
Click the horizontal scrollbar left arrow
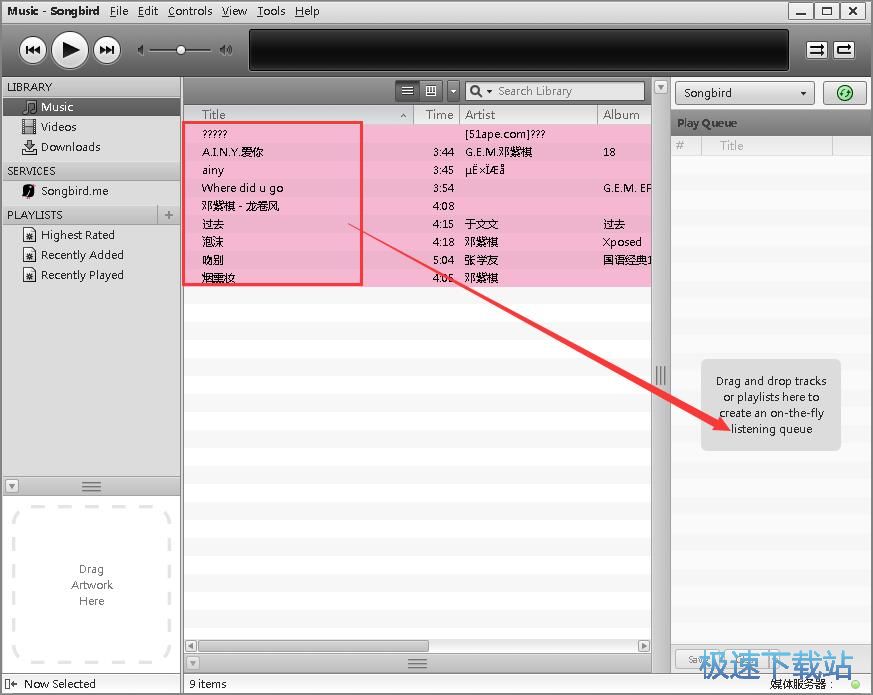(x=190, y=646)
